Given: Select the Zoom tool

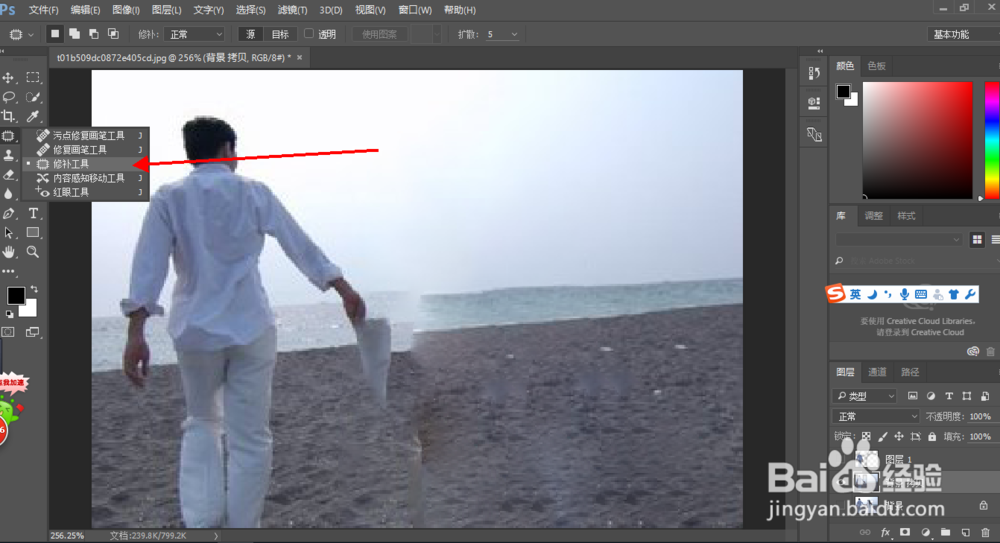Looking at the screenshot, I should pyautogui.click(x=33, y=252).
